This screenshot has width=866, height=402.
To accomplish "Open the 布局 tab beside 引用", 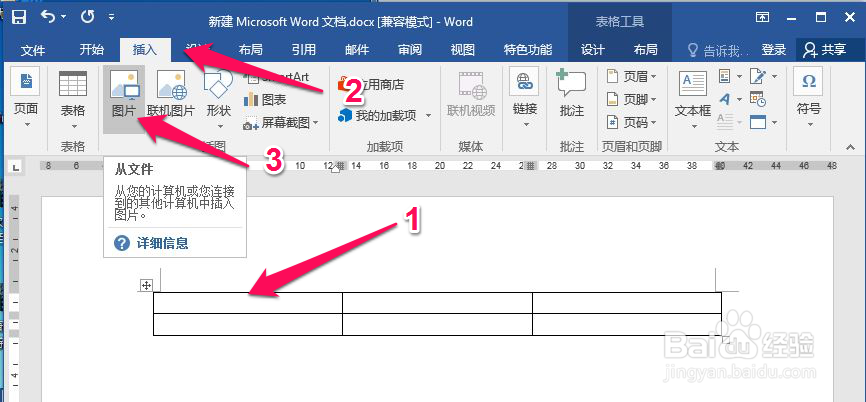I will pyautogui.click(x=251, y=50).
